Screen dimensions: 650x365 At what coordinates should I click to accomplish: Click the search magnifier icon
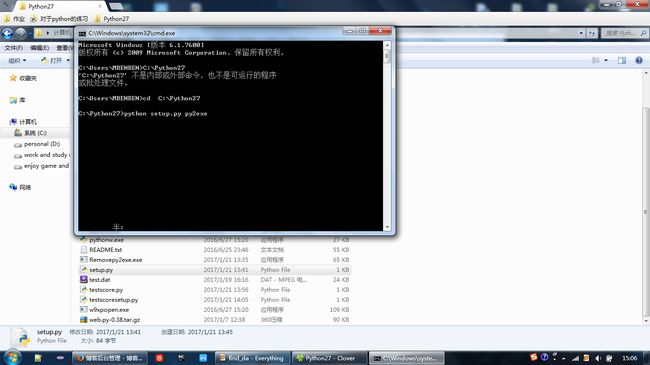(x=644, y=33)
